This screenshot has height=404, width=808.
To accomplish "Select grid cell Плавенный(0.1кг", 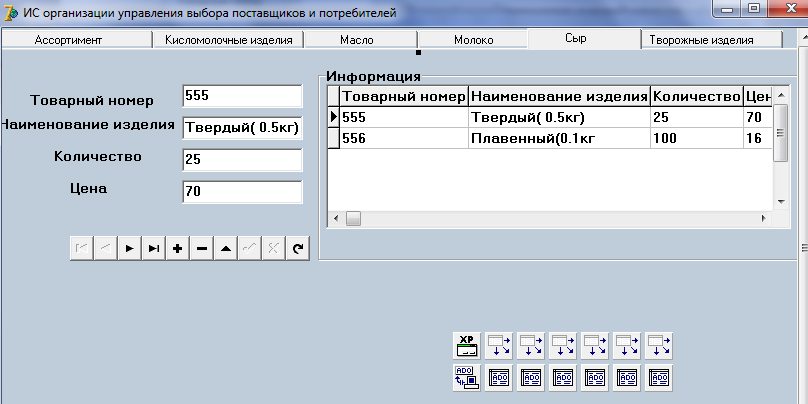I will [x=559, y=138].
